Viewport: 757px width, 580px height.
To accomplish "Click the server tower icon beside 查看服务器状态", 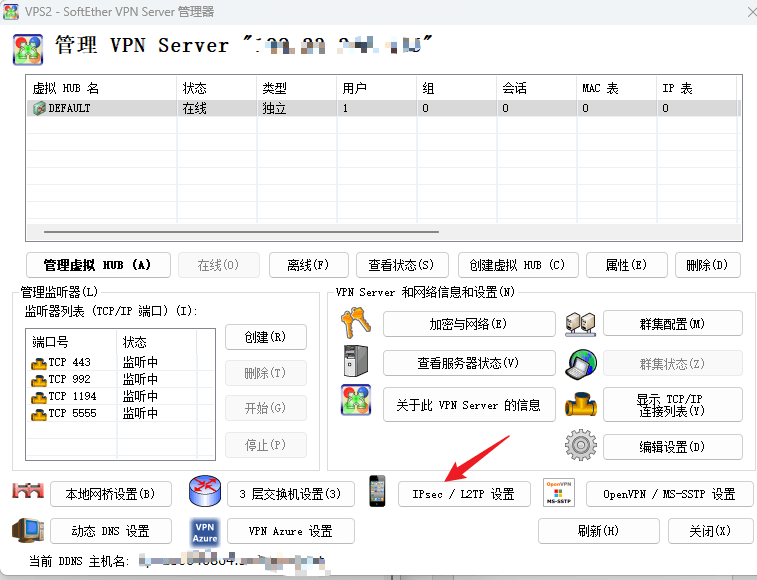I will point(356,362).
